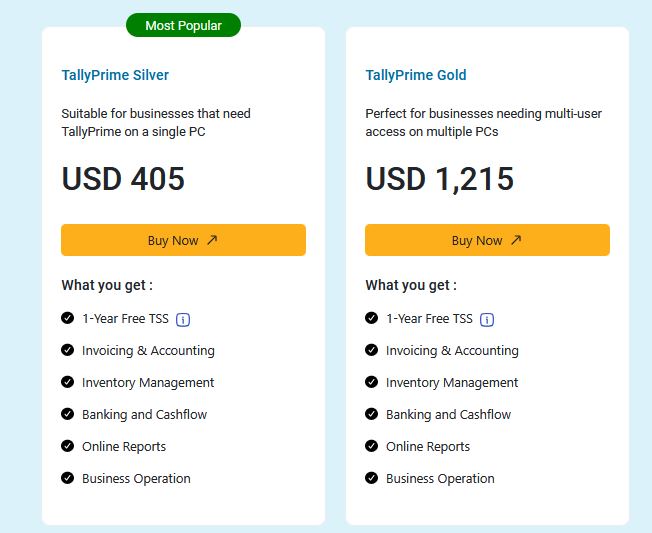Image resolution: width=652 pixels, height=533 pixels.
Task: Select Silver's Inventory Management feature text
Action: click(x=148, y=382)
